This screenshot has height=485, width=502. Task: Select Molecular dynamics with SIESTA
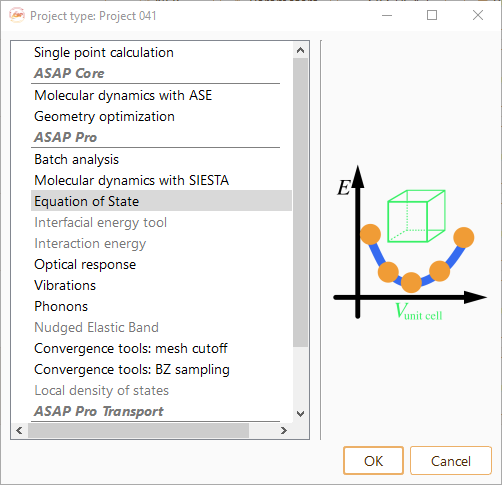(161, 180)
